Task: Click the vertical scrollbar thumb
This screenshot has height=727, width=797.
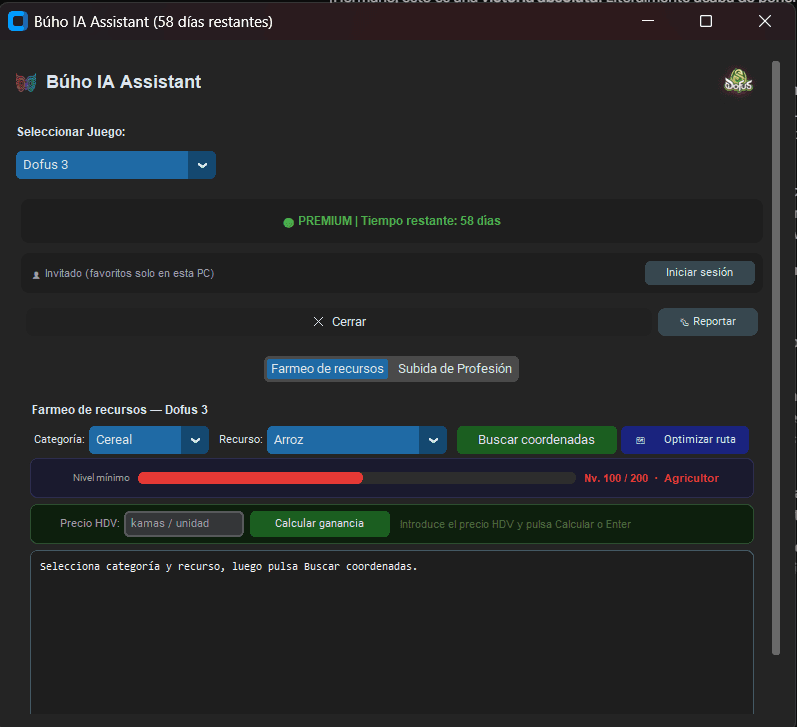Action: coord(776,358)
